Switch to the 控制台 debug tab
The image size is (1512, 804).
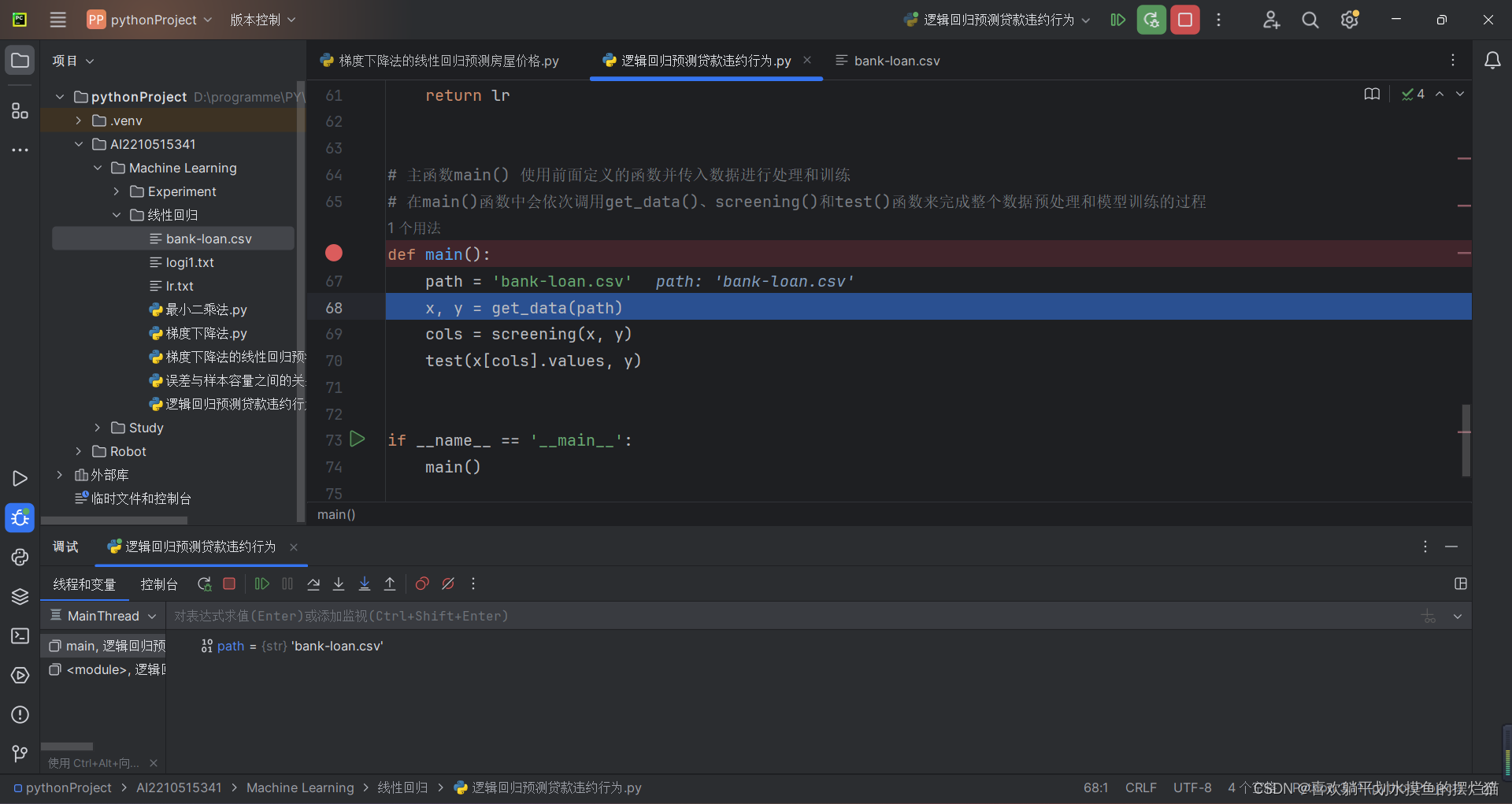point(159,584)
